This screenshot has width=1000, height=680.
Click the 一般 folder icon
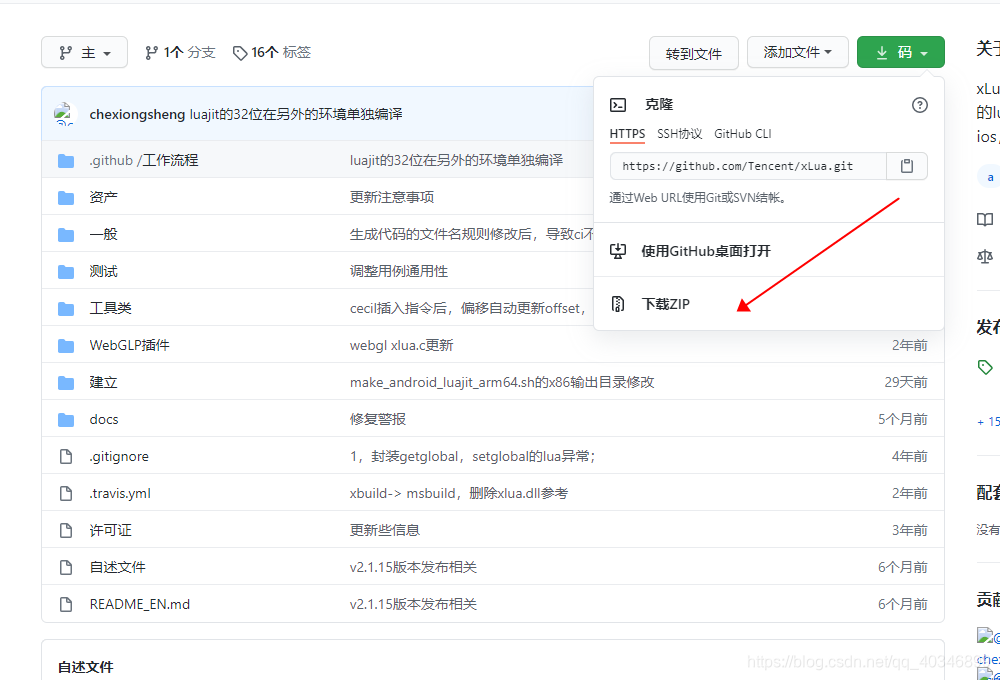pos(66,234)
